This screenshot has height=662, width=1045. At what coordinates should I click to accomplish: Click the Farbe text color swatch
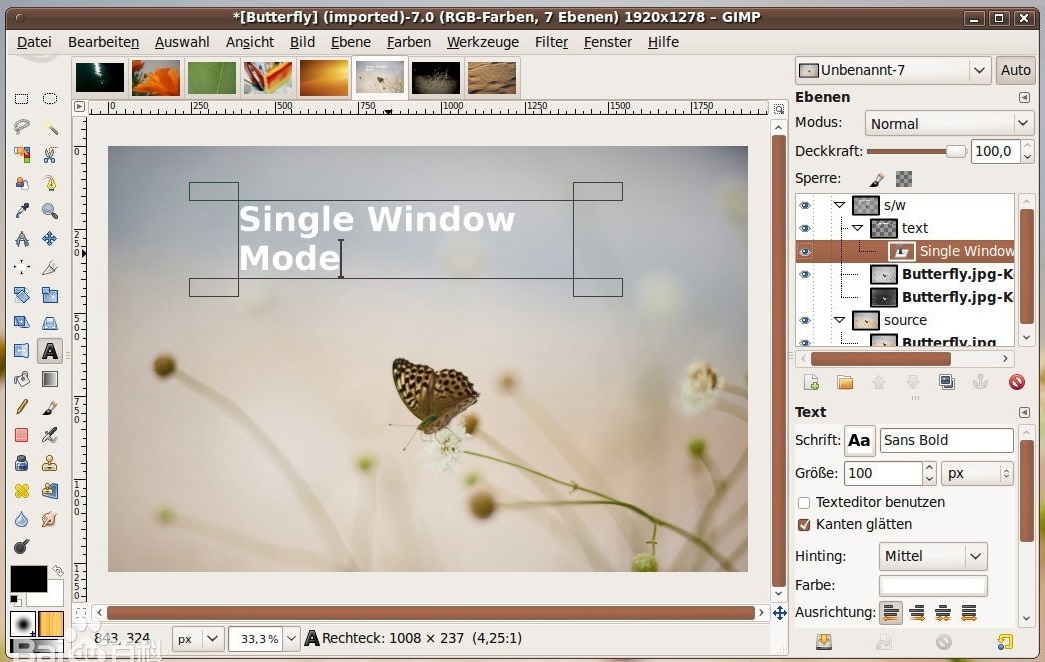932,585
